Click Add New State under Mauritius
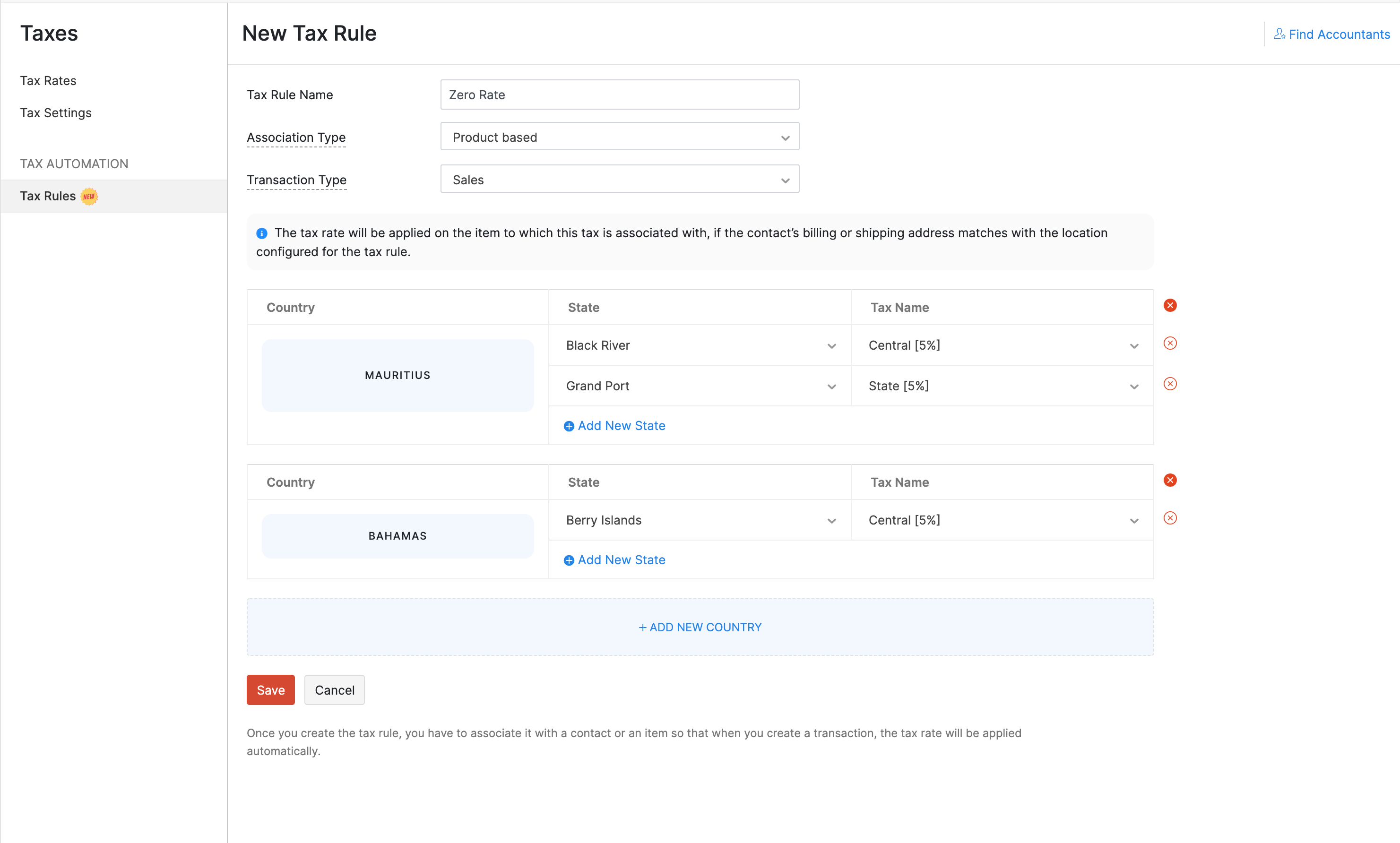Viewport: 1400px width, 843px height. click(614, 425)
